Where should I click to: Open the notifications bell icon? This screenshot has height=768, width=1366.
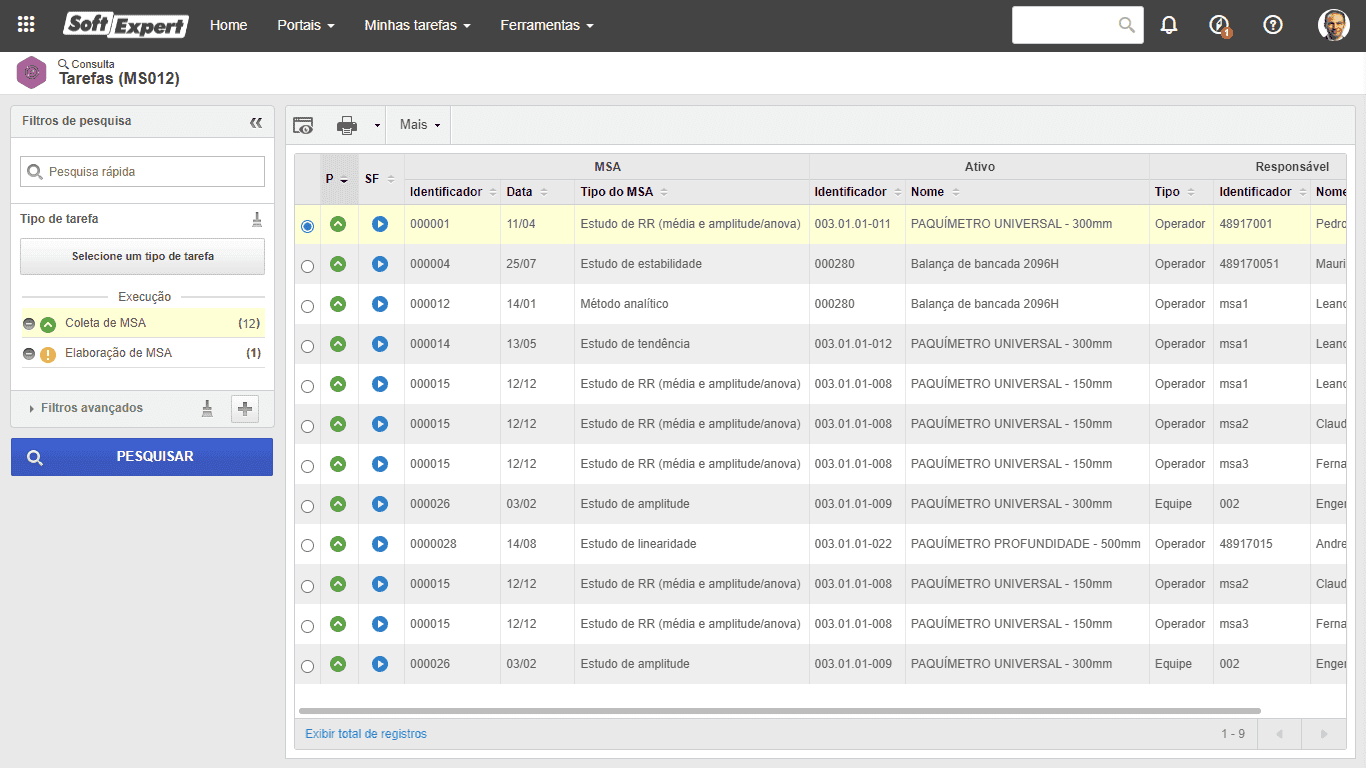click(x=1169, y=25)
